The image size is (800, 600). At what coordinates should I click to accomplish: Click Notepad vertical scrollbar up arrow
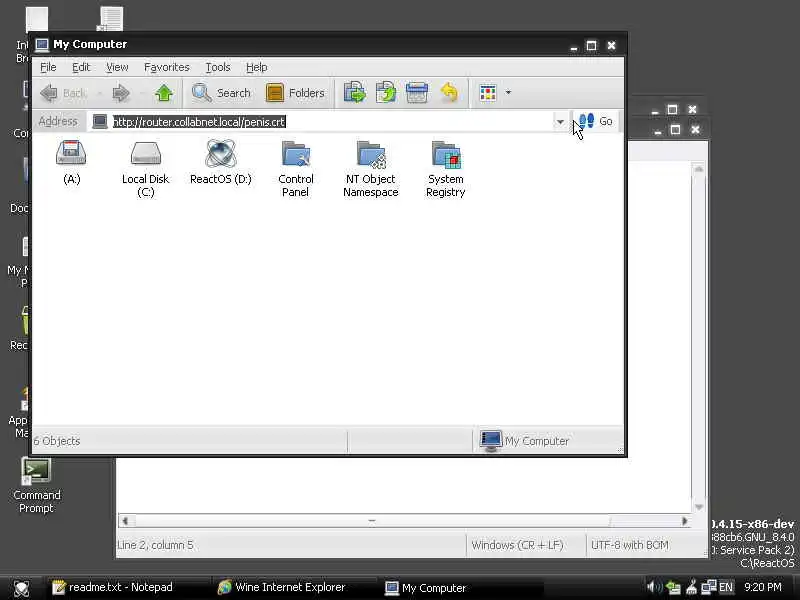pos(699,169)
